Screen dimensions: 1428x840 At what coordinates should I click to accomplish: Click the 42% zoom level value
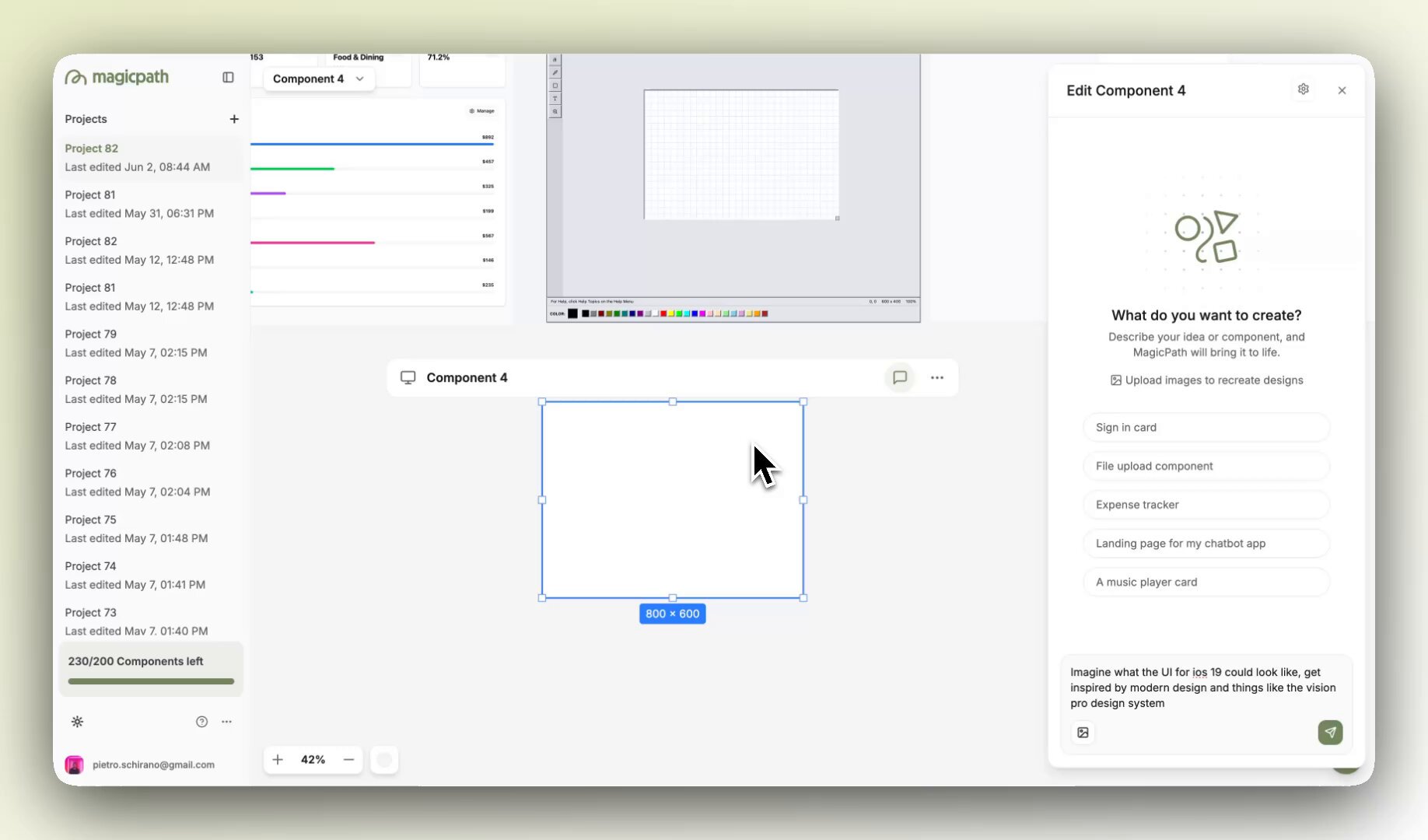[x=313, y=760]
